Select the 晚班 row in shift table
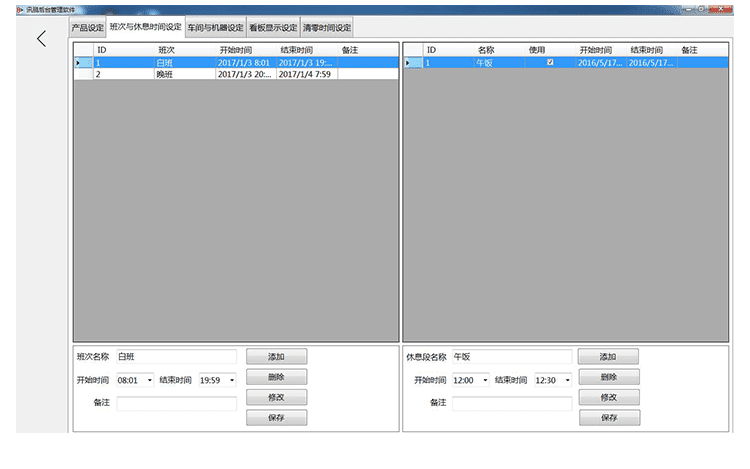This screenshot has height=469, width=750. pos(165,74)
